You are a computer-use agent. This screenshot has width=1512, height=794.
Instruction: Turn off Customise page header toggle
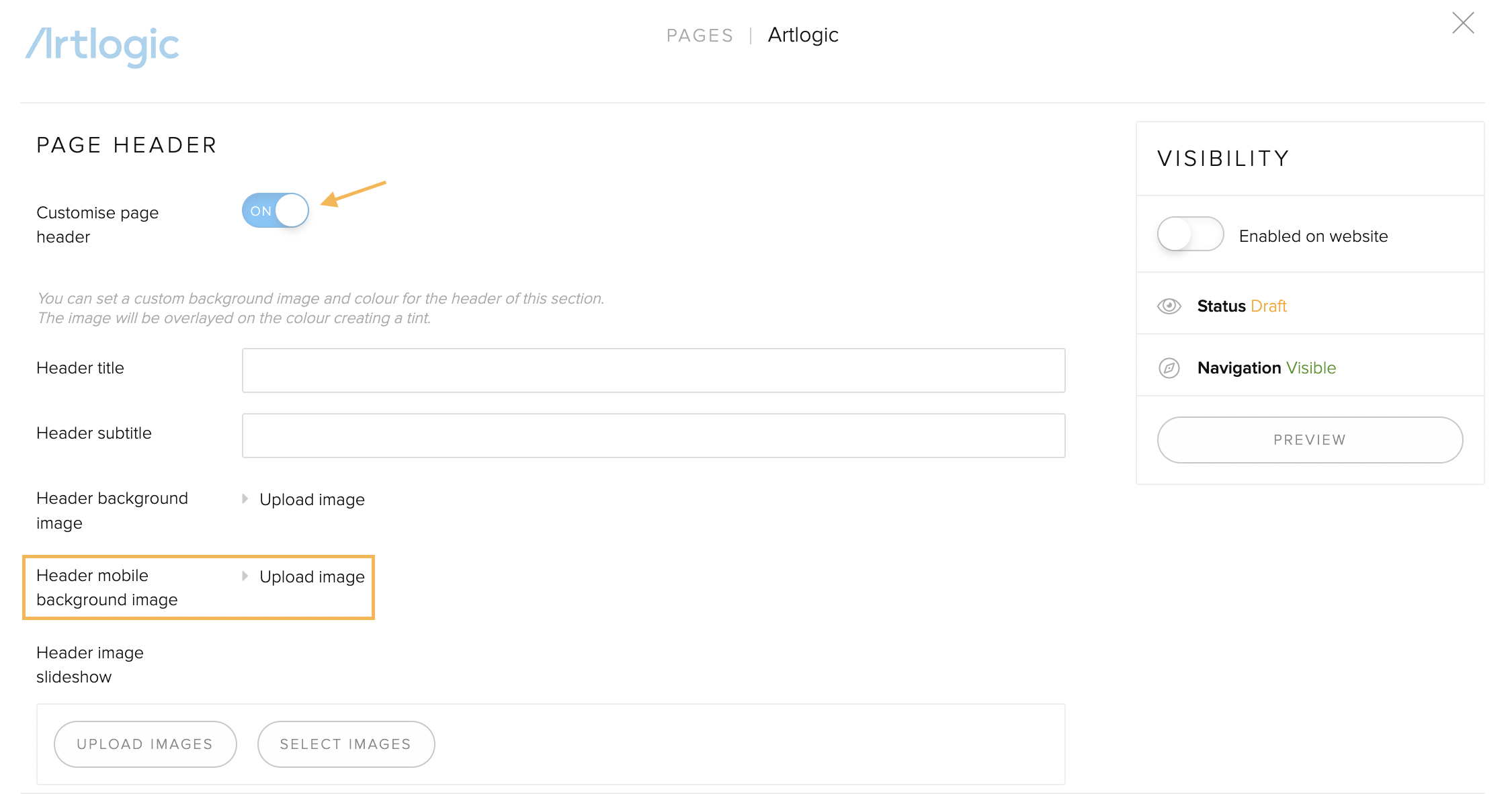[276, 211]
